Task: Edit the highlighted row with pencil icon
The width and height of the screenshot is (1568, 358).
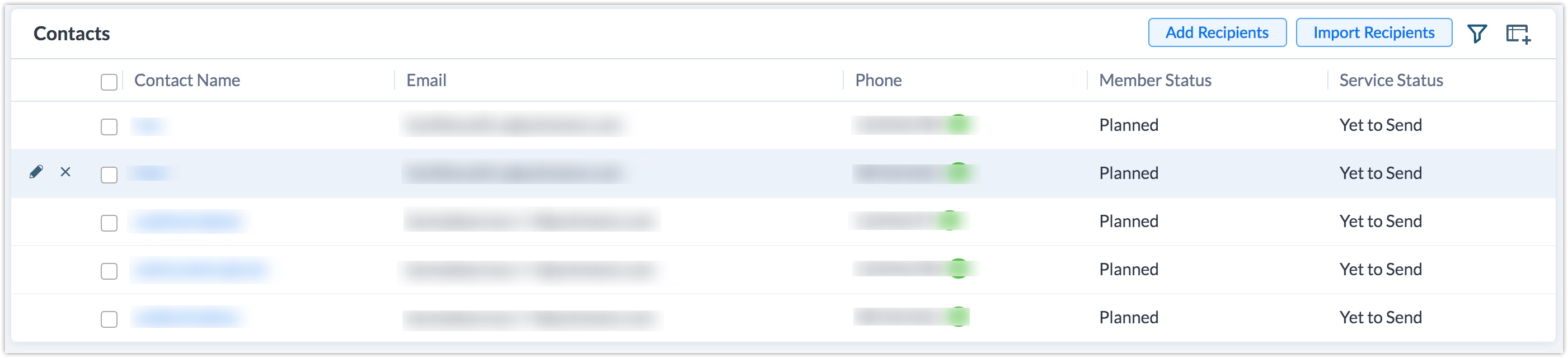Action: coord(36,172)
